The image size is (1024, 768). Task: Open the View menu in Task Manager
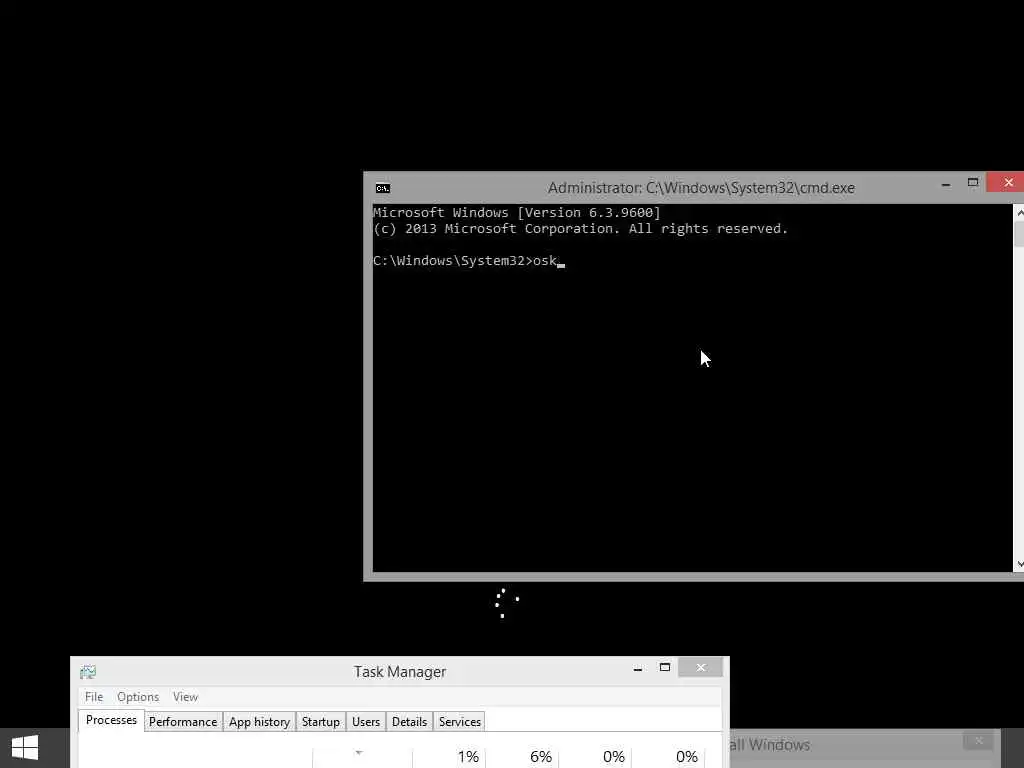(185, 697)
